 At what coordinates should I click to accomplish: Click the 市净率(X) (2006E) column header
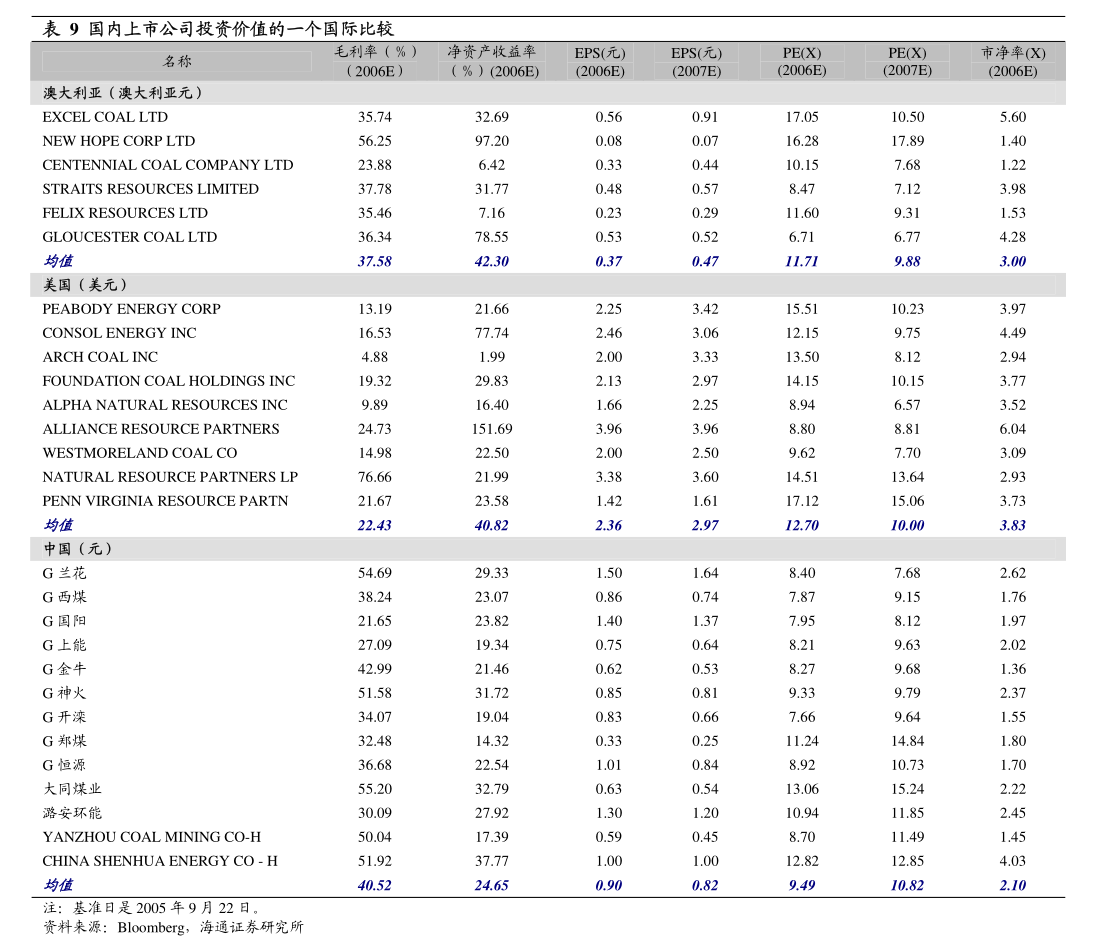point(1013,61)
